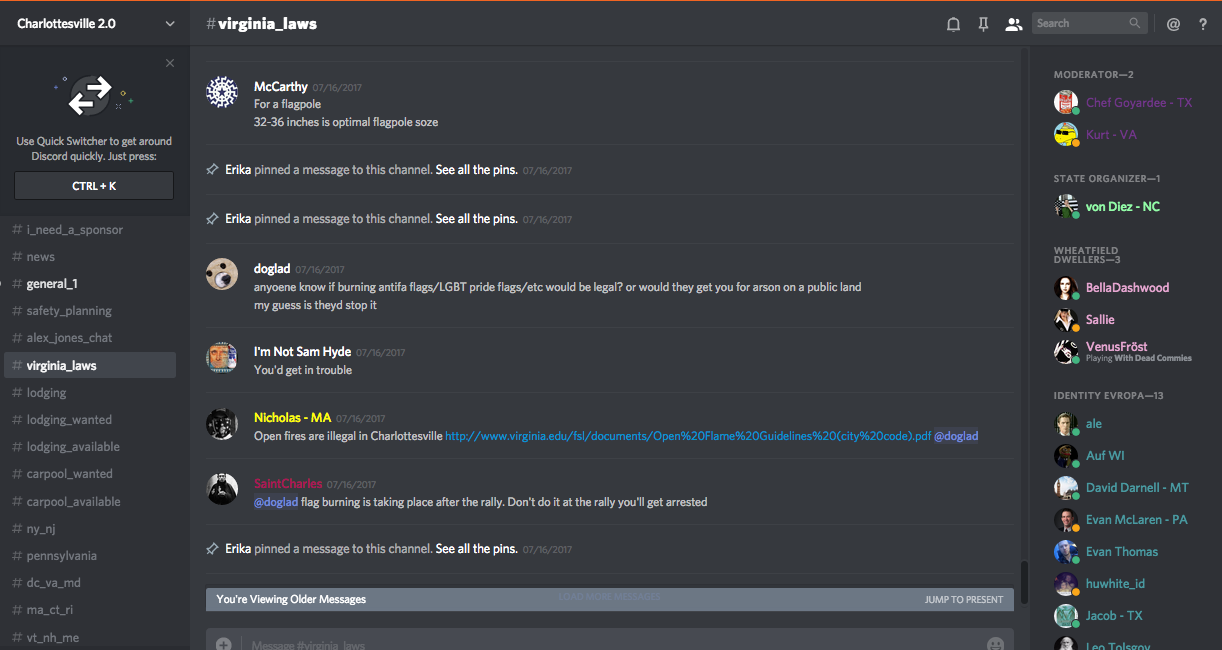Screen dimensions: 1222x650
Task: Open notification settings bell icon
Action: coord(953,24)
